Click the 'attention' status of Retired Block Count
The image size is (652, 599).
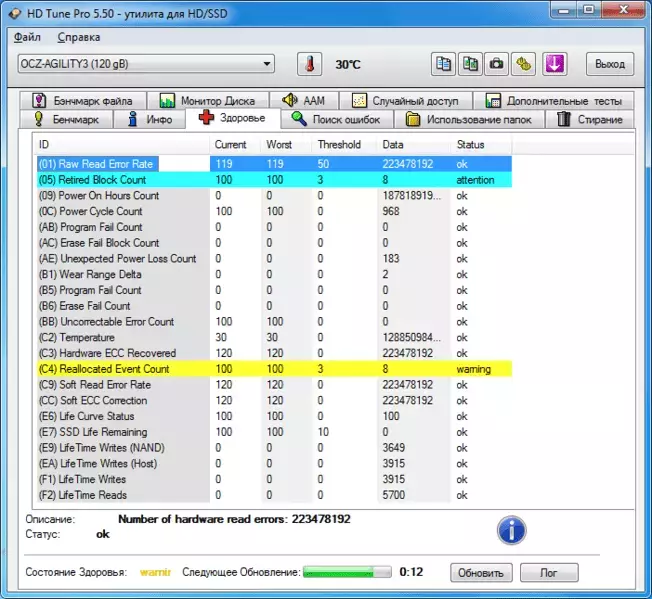point(475,180)
